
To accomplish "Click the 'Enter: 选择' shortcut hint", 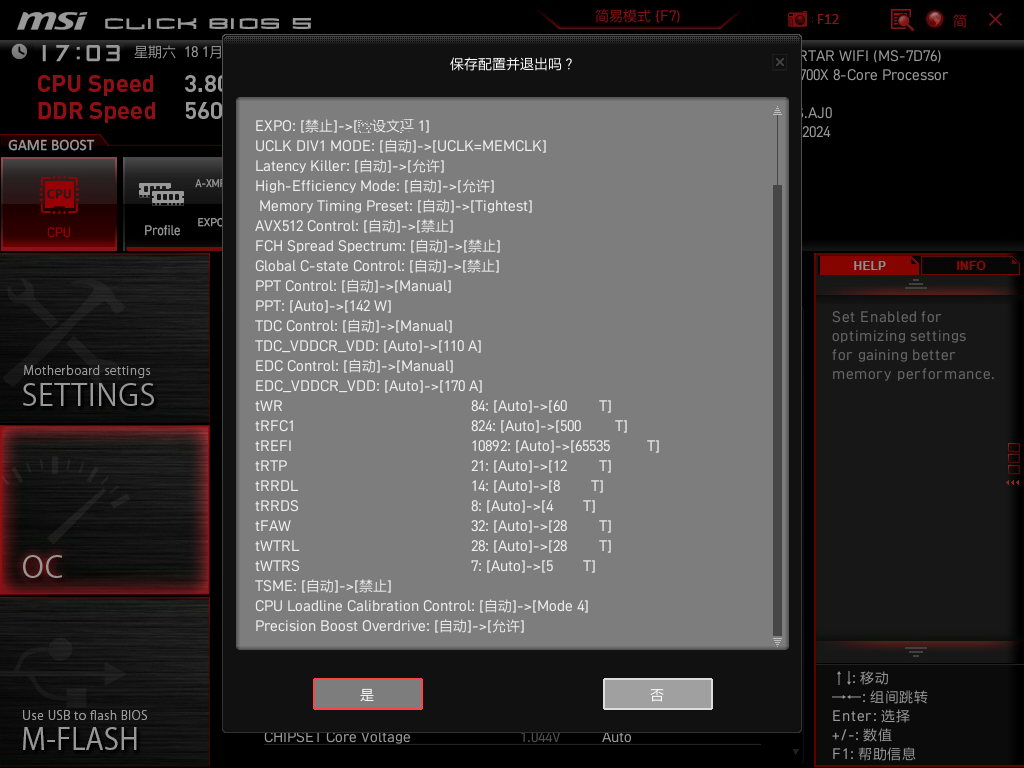I will click(871, 716).
